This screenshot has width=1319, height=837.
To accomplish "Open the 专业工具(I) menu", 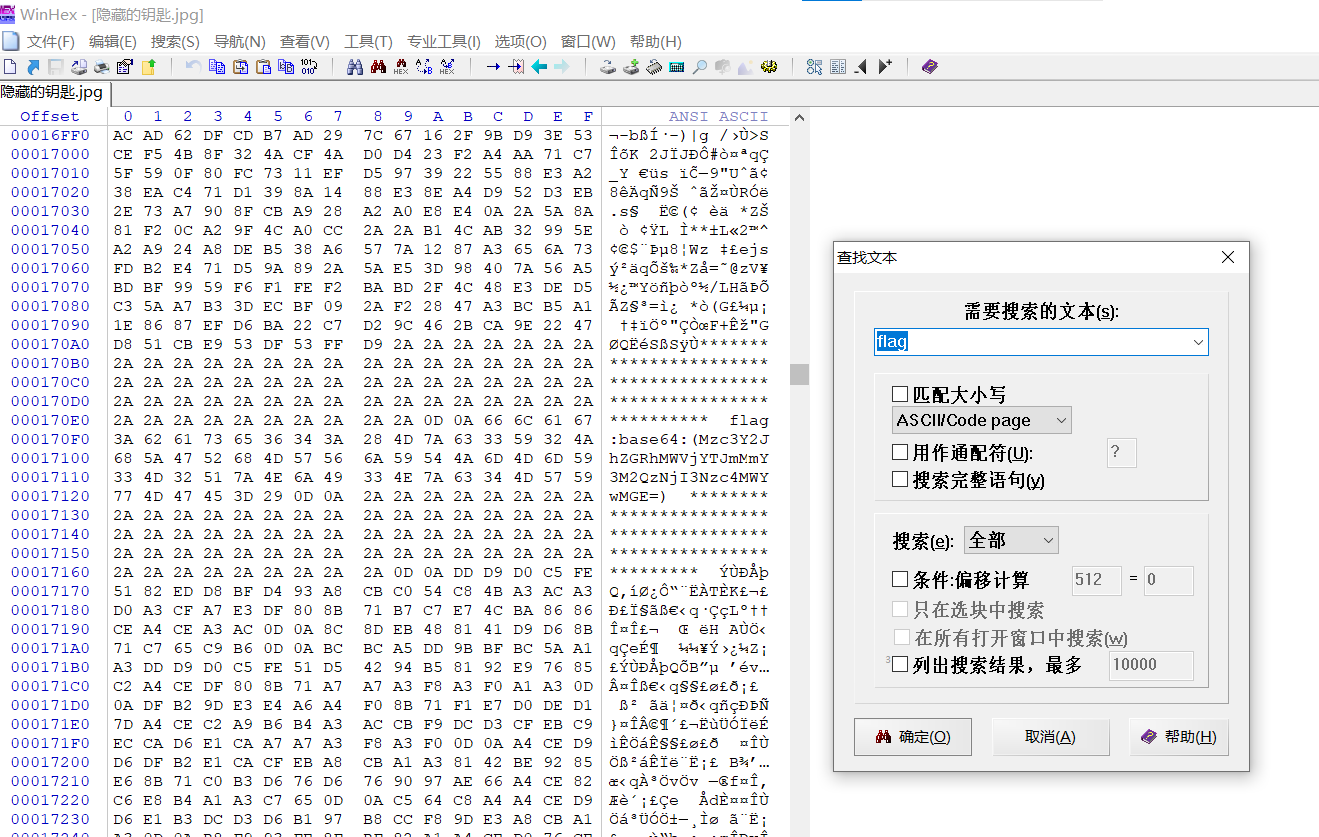I will pyautogui.click(x=443, y=42).
